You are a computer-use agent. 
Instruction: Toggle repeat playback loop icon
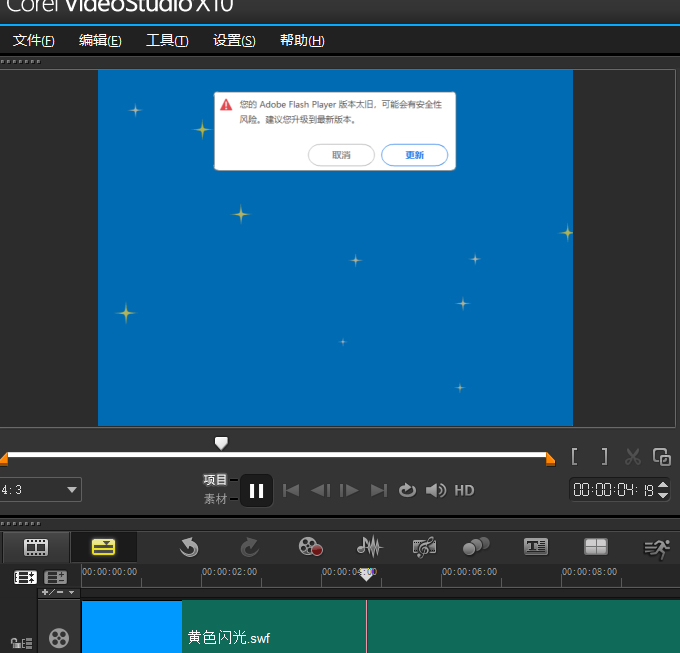coord(407,490)
